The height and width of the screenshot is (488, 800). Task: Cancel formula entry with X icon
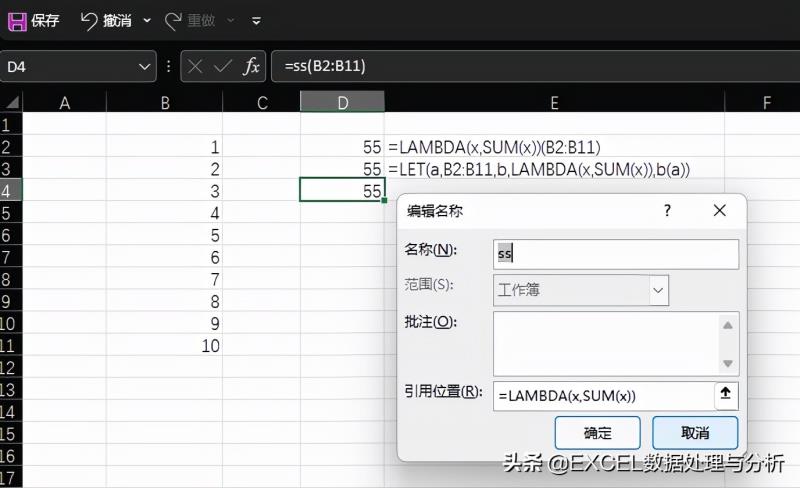195,66
